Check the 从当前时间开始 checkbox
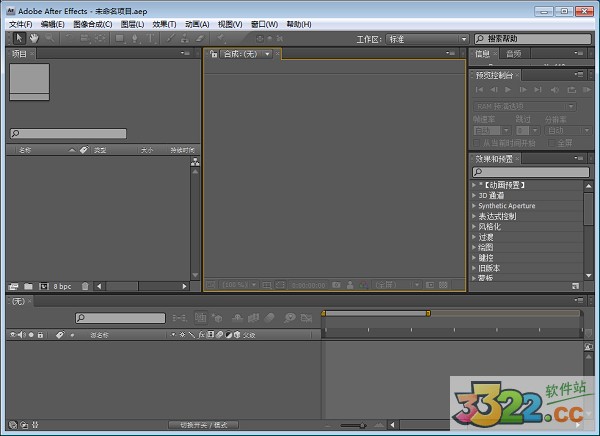Viewport: 600px width, 436px height. [x=476, y=142]
